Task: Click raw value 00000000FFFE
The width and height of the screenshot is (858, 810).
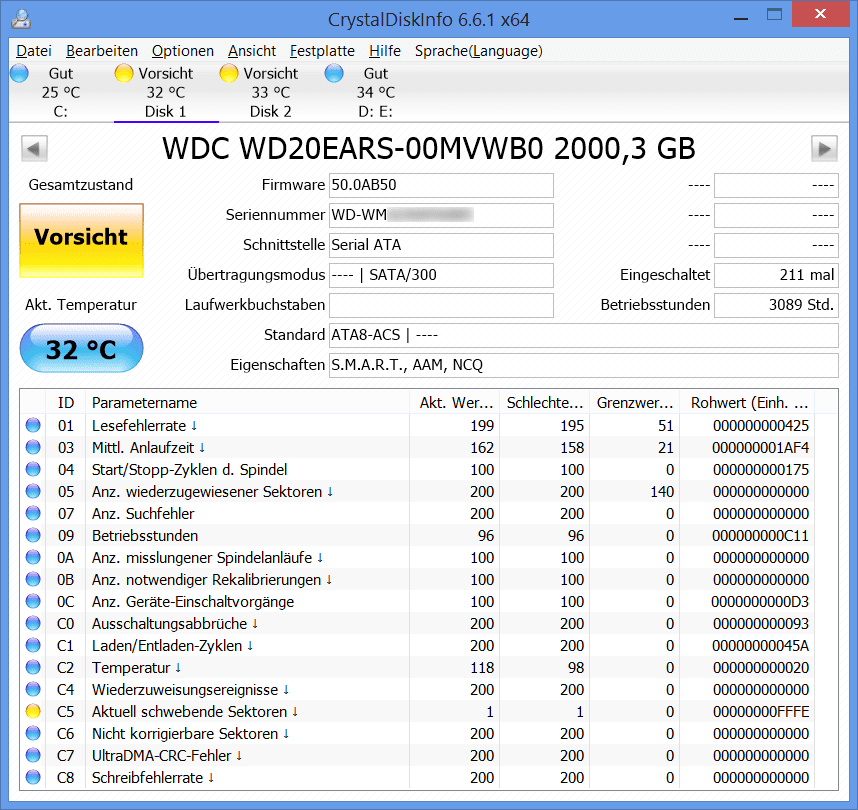Action: point(761,711)
